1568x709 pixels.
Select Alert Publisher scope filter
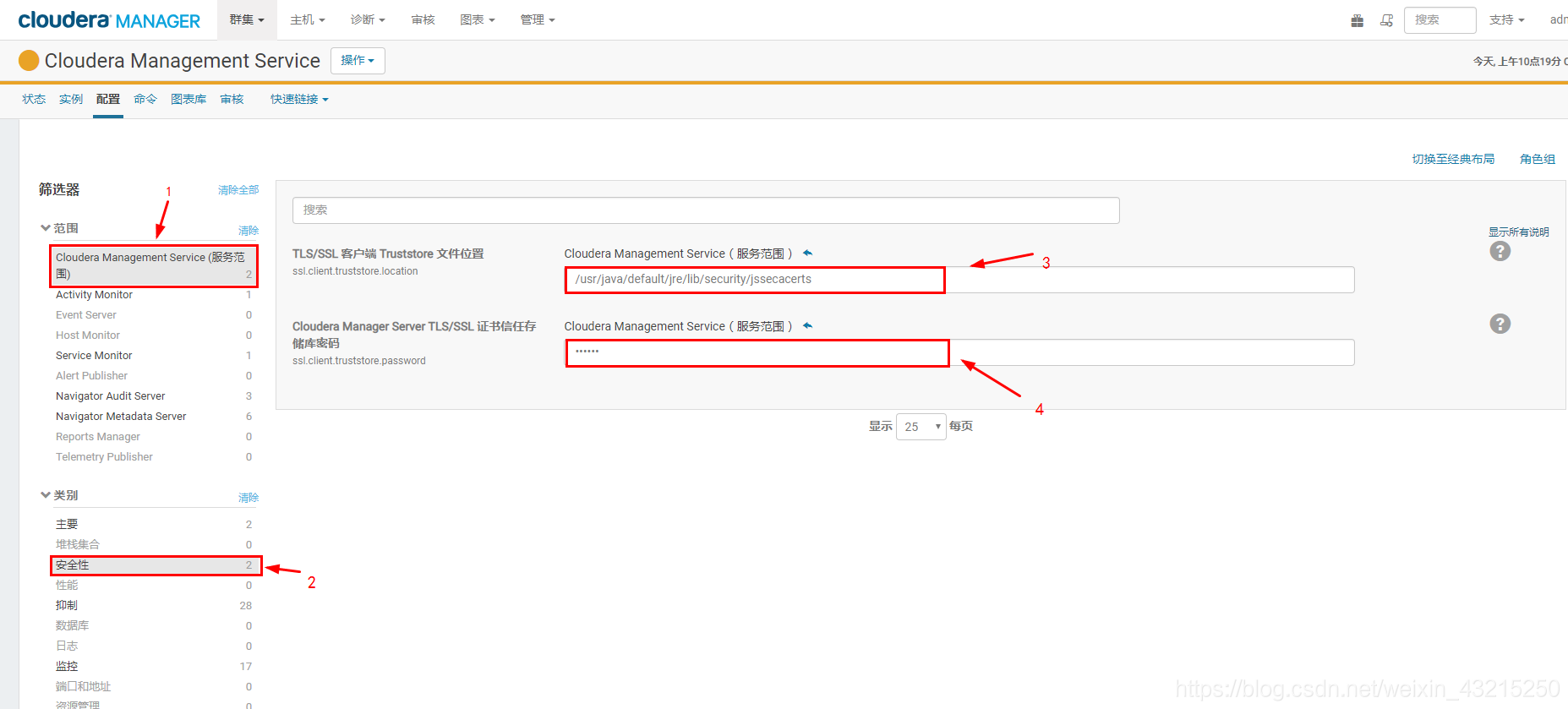[x=154, y=376]
